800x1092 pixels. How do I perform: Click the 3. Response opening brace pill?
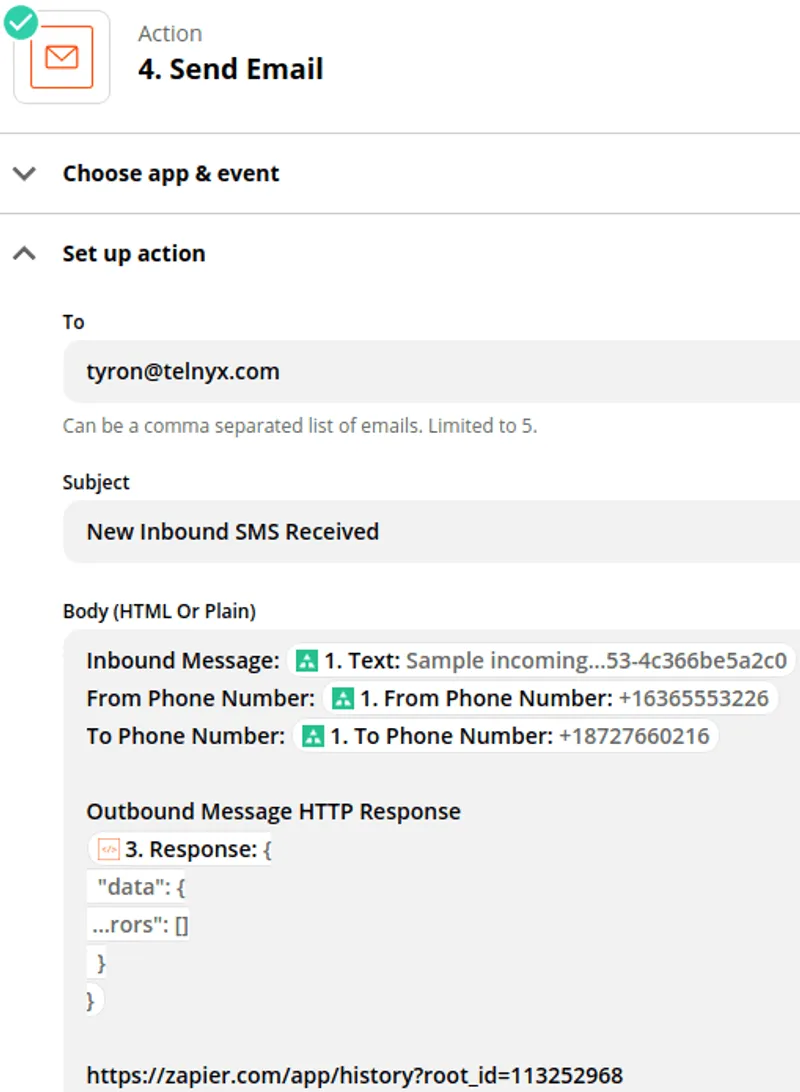(x=180, y=848)
